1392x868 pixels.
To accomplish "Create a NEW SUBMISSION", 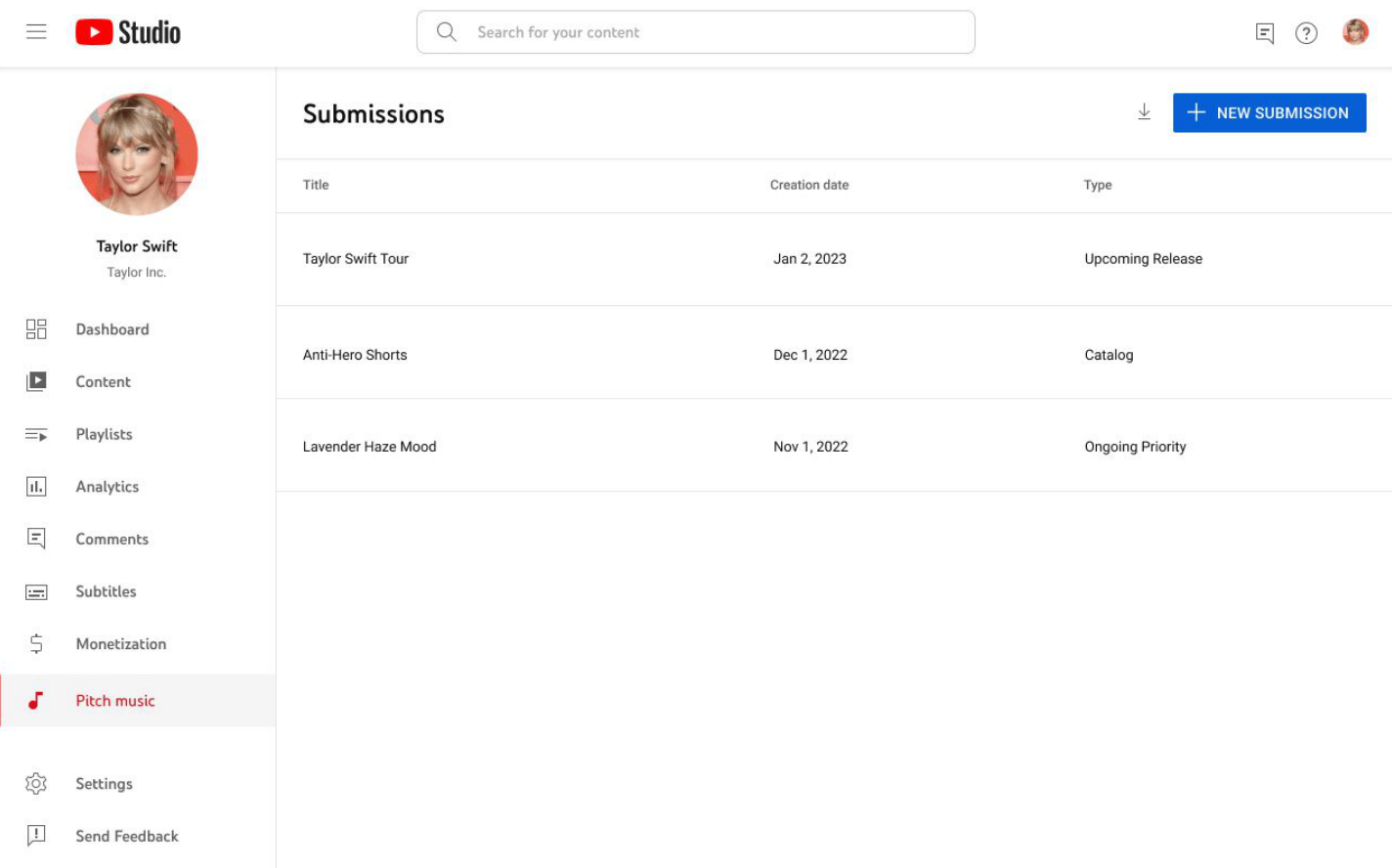I will pyautogui.click(x=1269, y=113).
